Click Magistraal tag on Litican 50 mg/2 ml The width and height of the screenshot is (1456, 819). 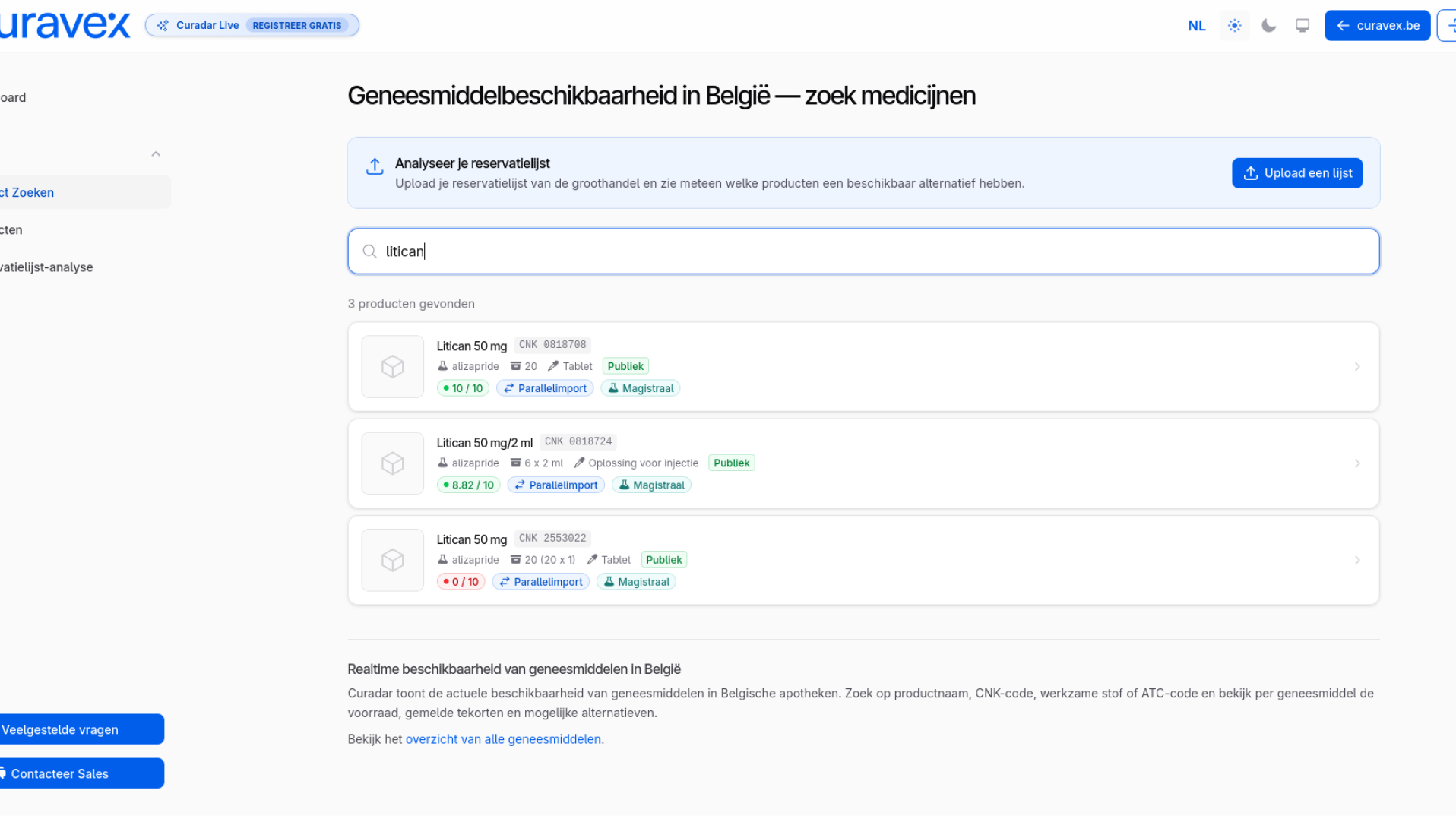point(651,485)
